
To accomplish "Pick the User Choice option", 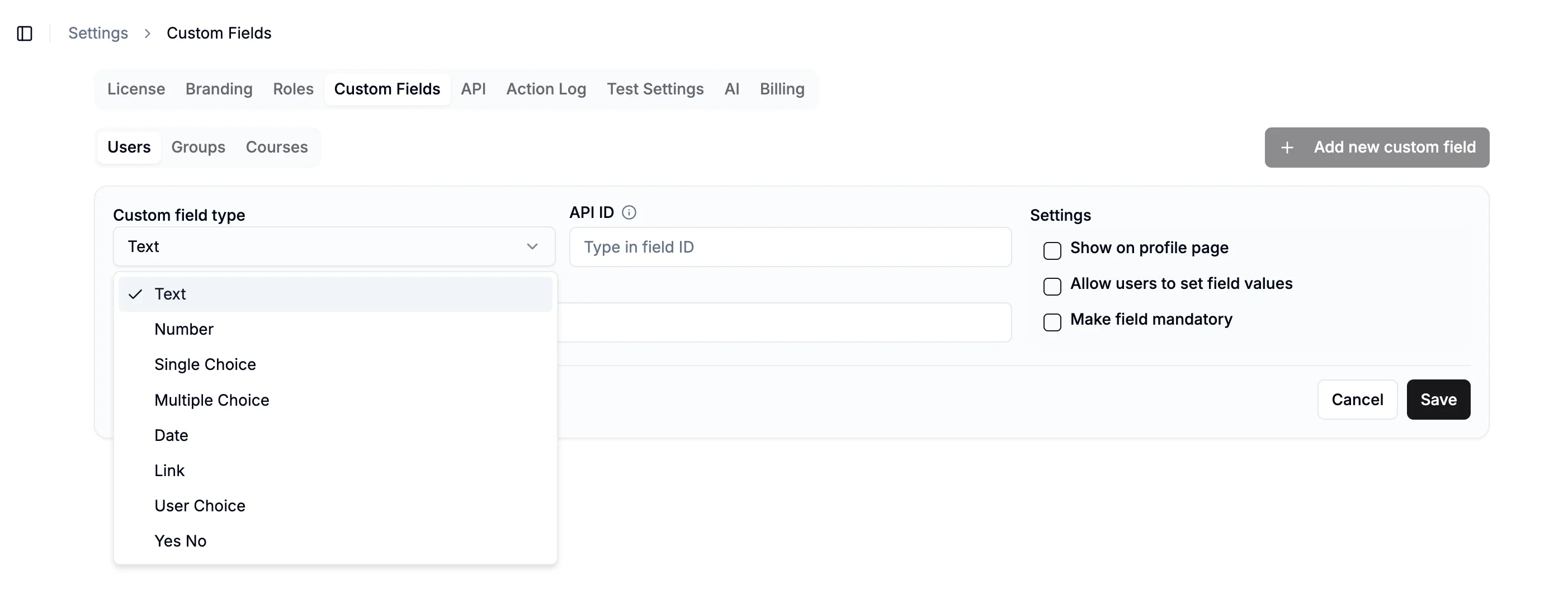I will pos(200,505).
